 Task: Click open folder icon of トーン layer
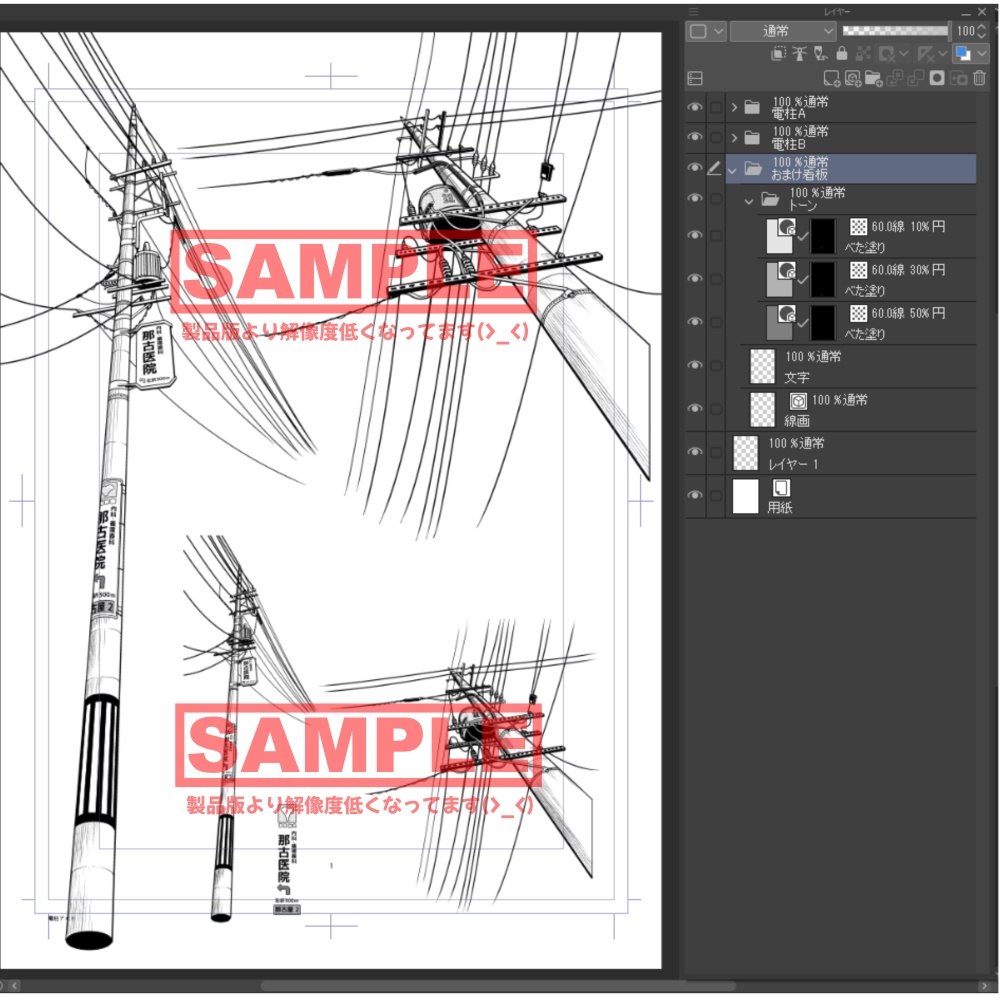770,199
